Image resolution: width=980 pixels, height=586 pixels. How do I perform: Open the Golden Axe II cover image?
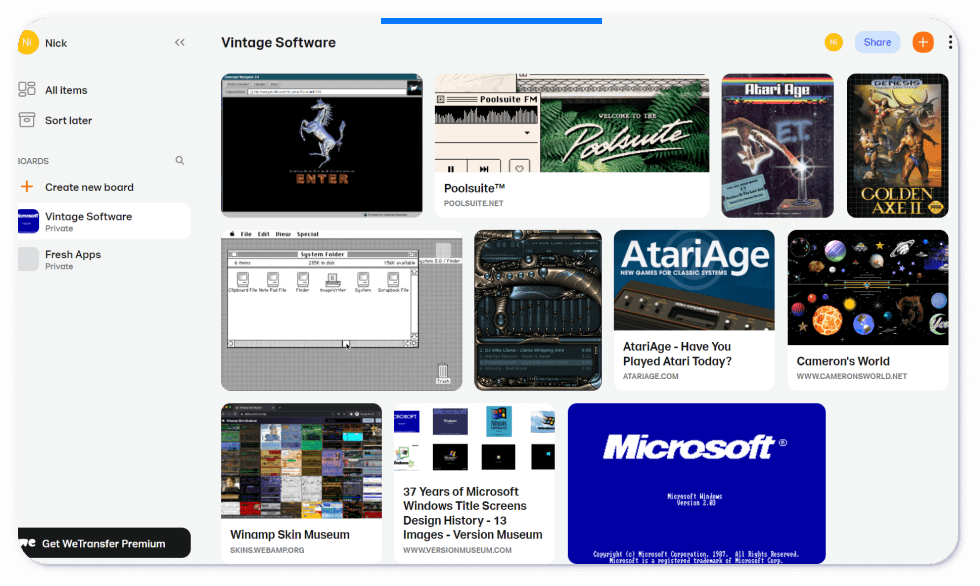click(x=898, y=146)
